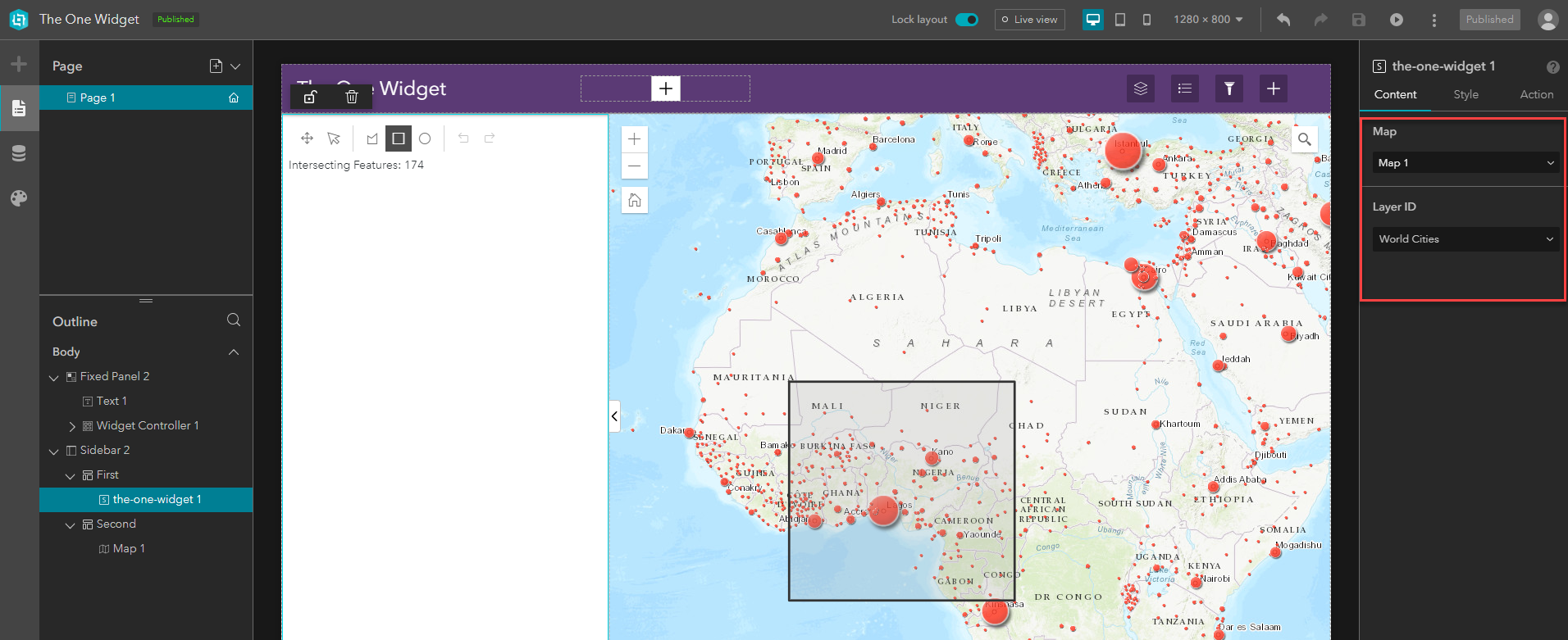Choose the rectangle draw tool
Image resolution: width=1568 pixels, height=640 pixels.
coord(399,138)
